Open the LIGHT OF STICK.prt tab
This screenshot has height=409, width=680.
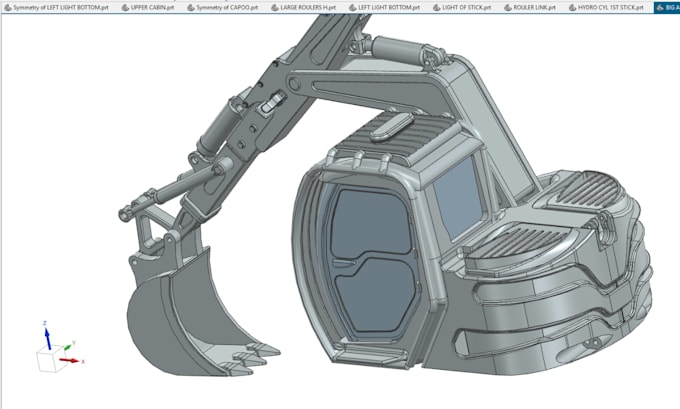[x=462, y=7]
